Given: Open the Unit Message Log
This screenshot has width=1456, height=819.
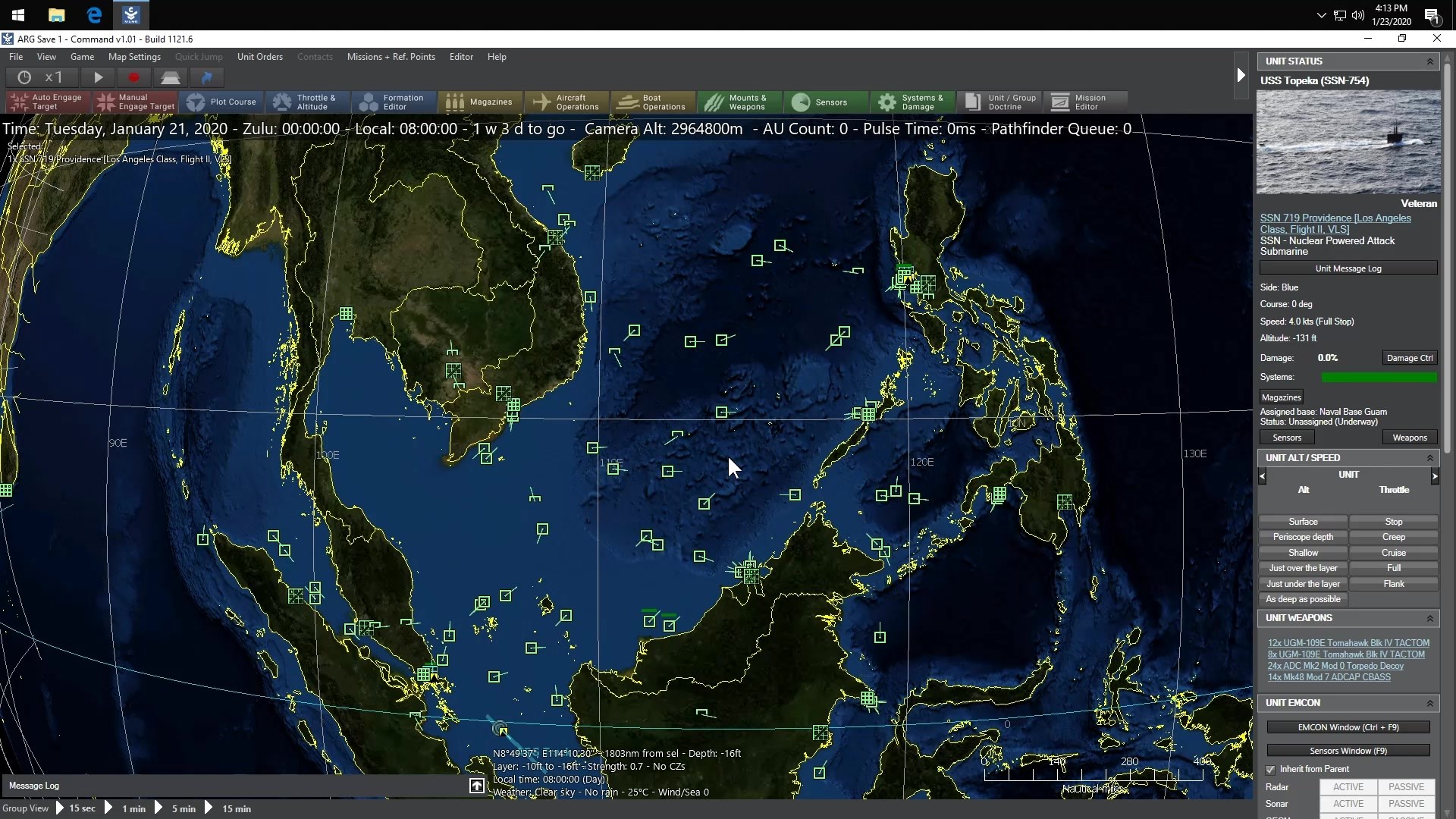Looking at the screenshot, I should (1348, 268).
